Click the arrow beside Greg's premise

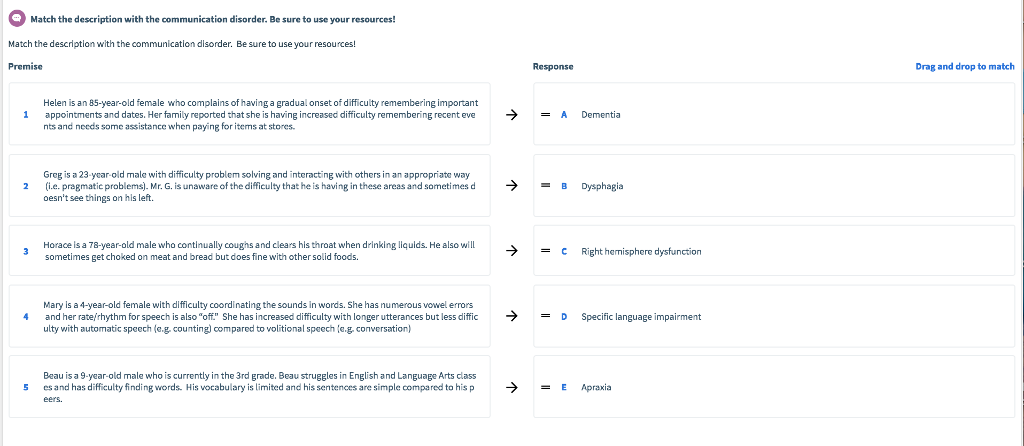coord(512,186)
